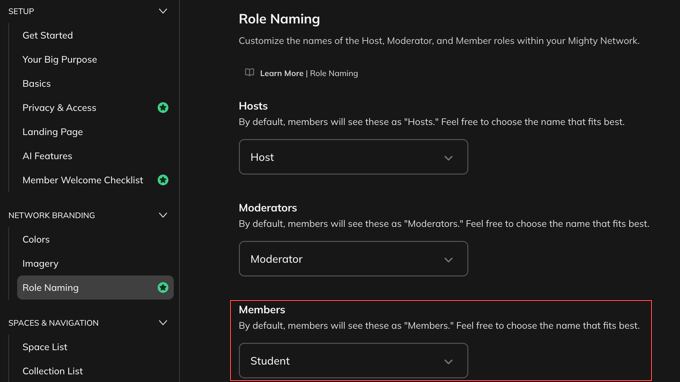Click the NETWORK BRANDING section header

tap(52, 215)
